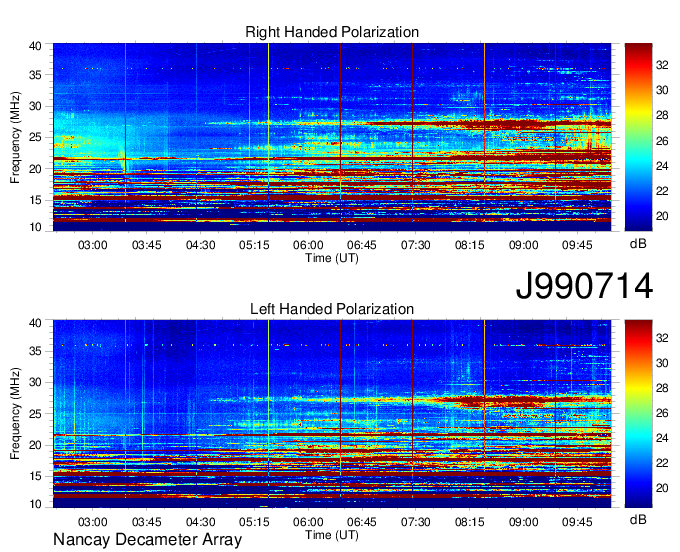The width and height of the screenshot is (680, 552).
Task: Click the 40 MHz tick on left-handed plot
Action: coord(35,323)
